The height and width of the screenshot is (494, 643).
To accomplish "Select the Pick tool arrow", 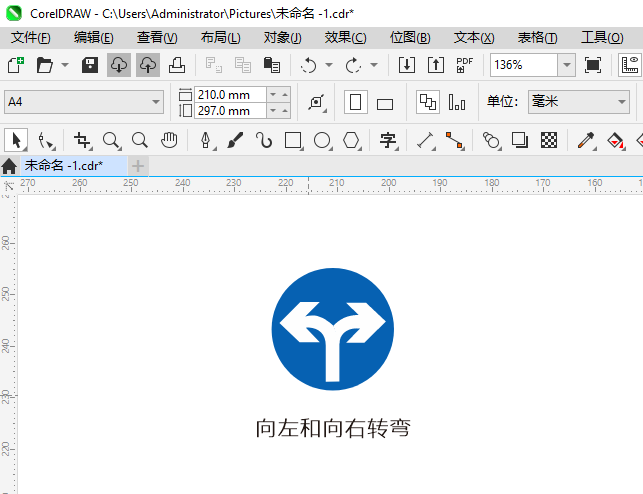I will click(x=16, y=140).
